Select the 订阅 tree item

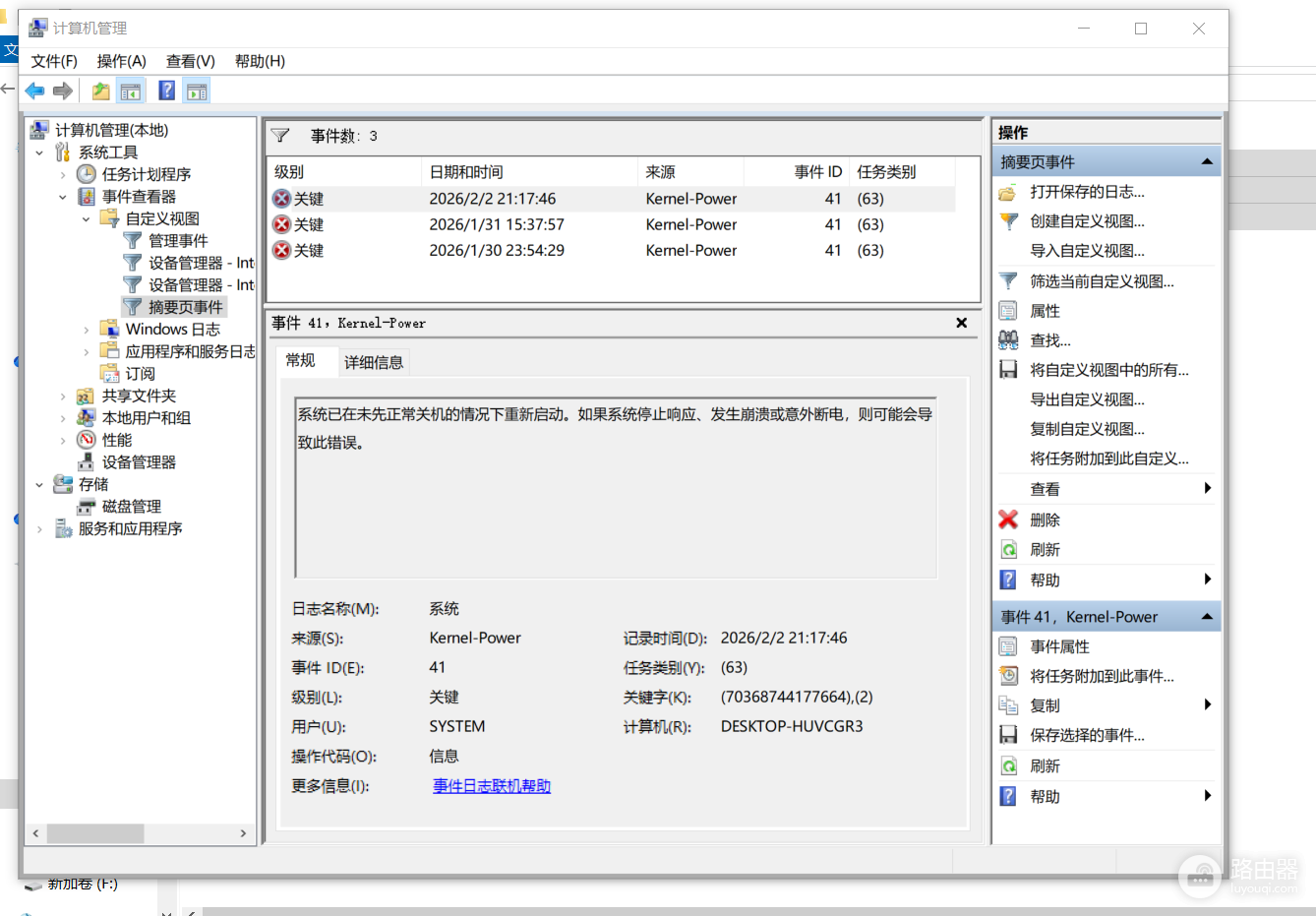click(x=140, y=374)
